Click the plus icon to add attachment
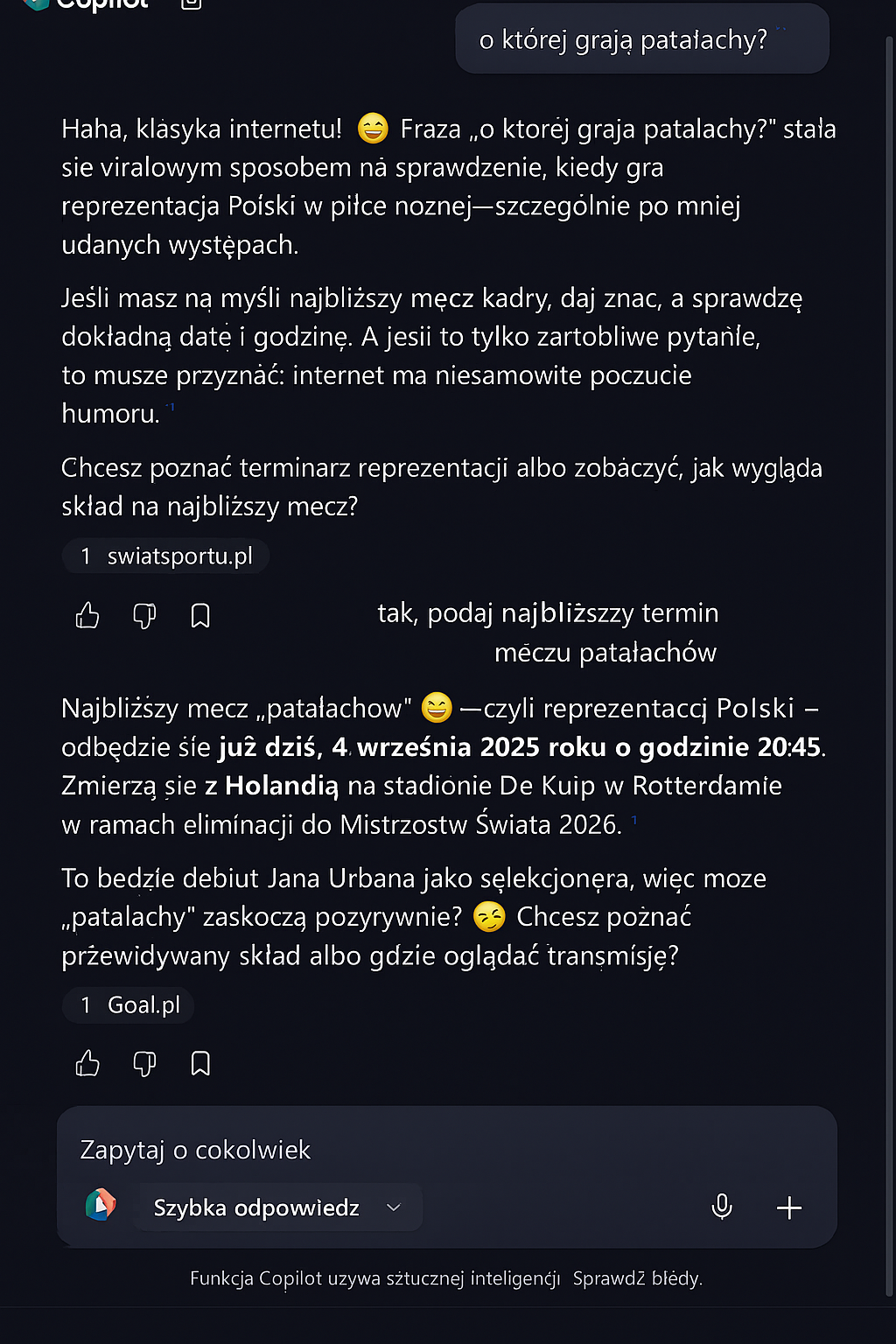Screen dimensions: 896x1344 click(789, 1207)
